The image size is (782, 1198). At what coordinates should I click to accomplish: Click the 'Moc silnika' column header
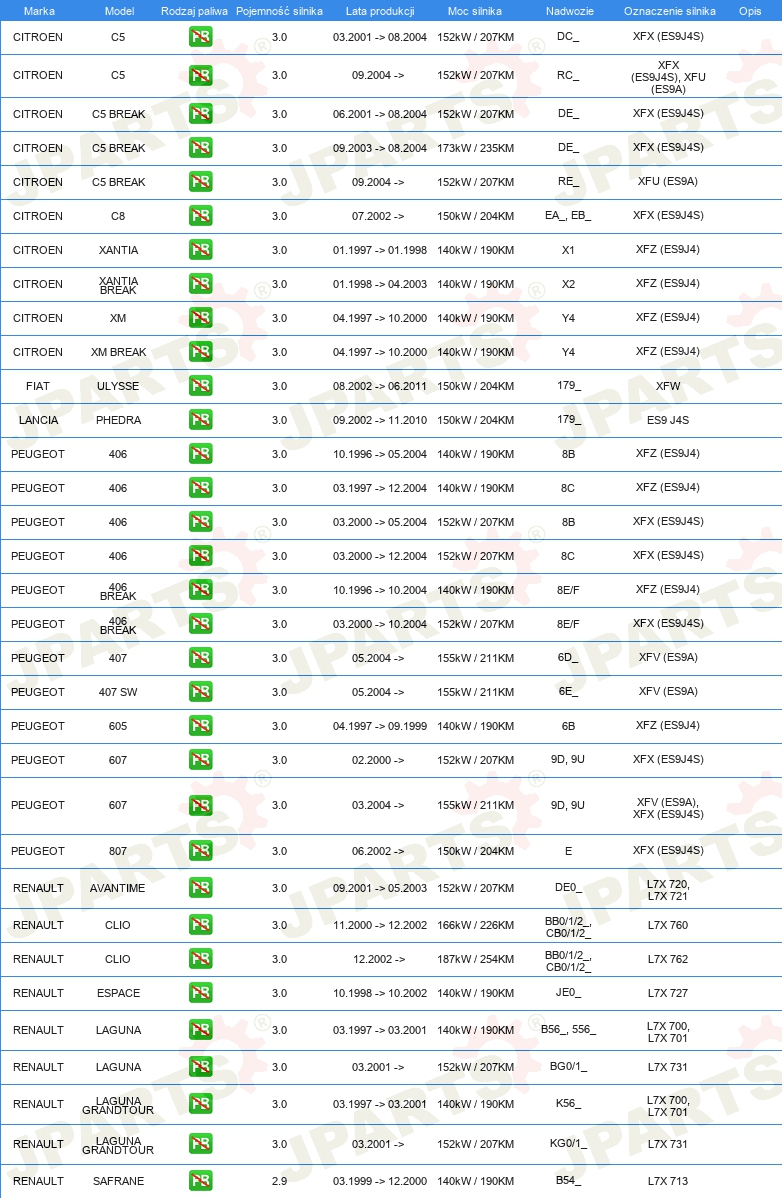475,11
